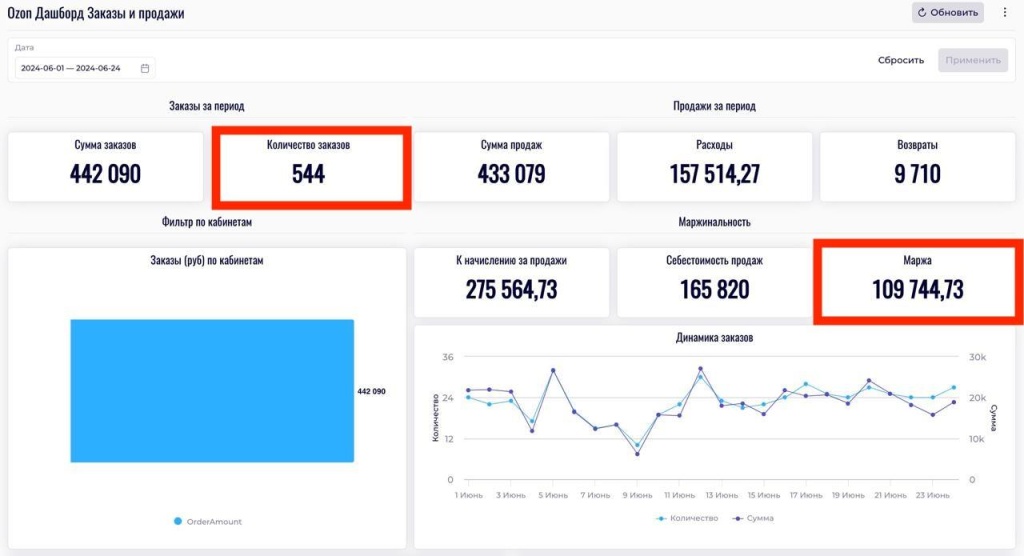The height and width of the screenshot is (556, 1024).
Task: Click the Применить apply button
Action: pyautogui.click(x=972, y=60)
